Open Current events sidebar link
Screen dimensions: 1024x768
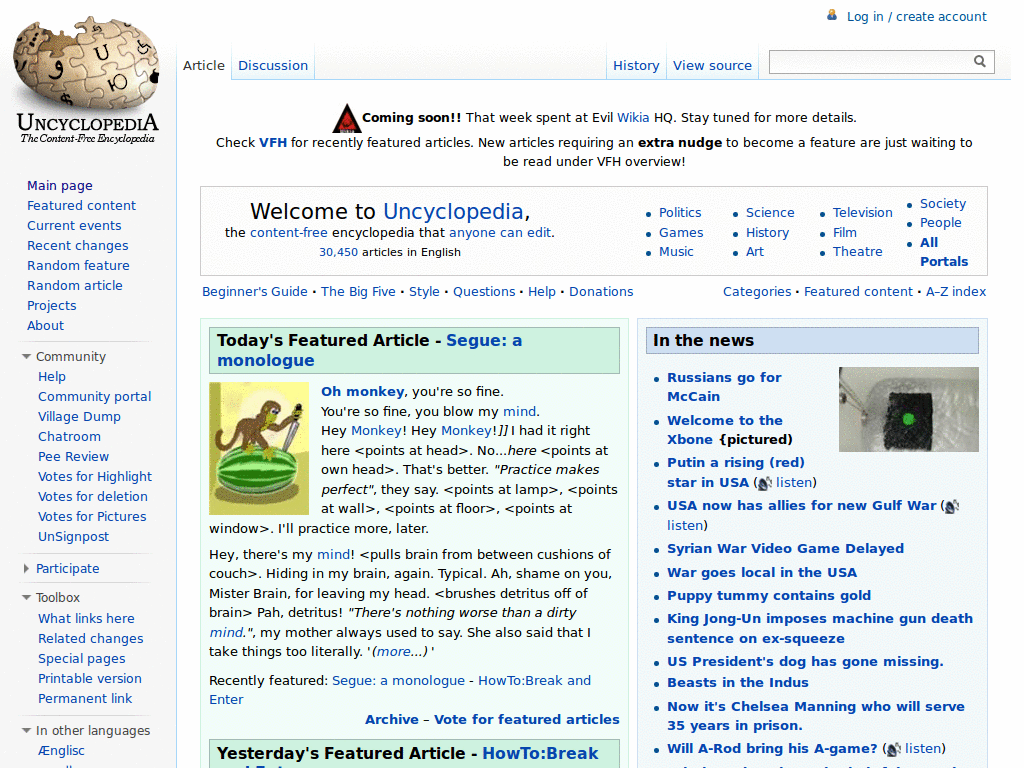click(74, 225)
